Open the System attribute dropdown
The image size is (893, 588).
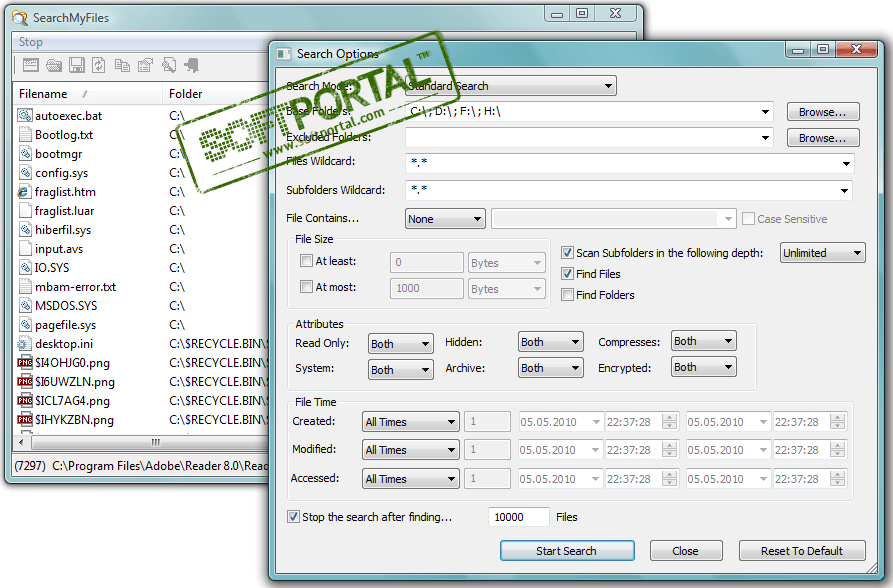(400, 370)
